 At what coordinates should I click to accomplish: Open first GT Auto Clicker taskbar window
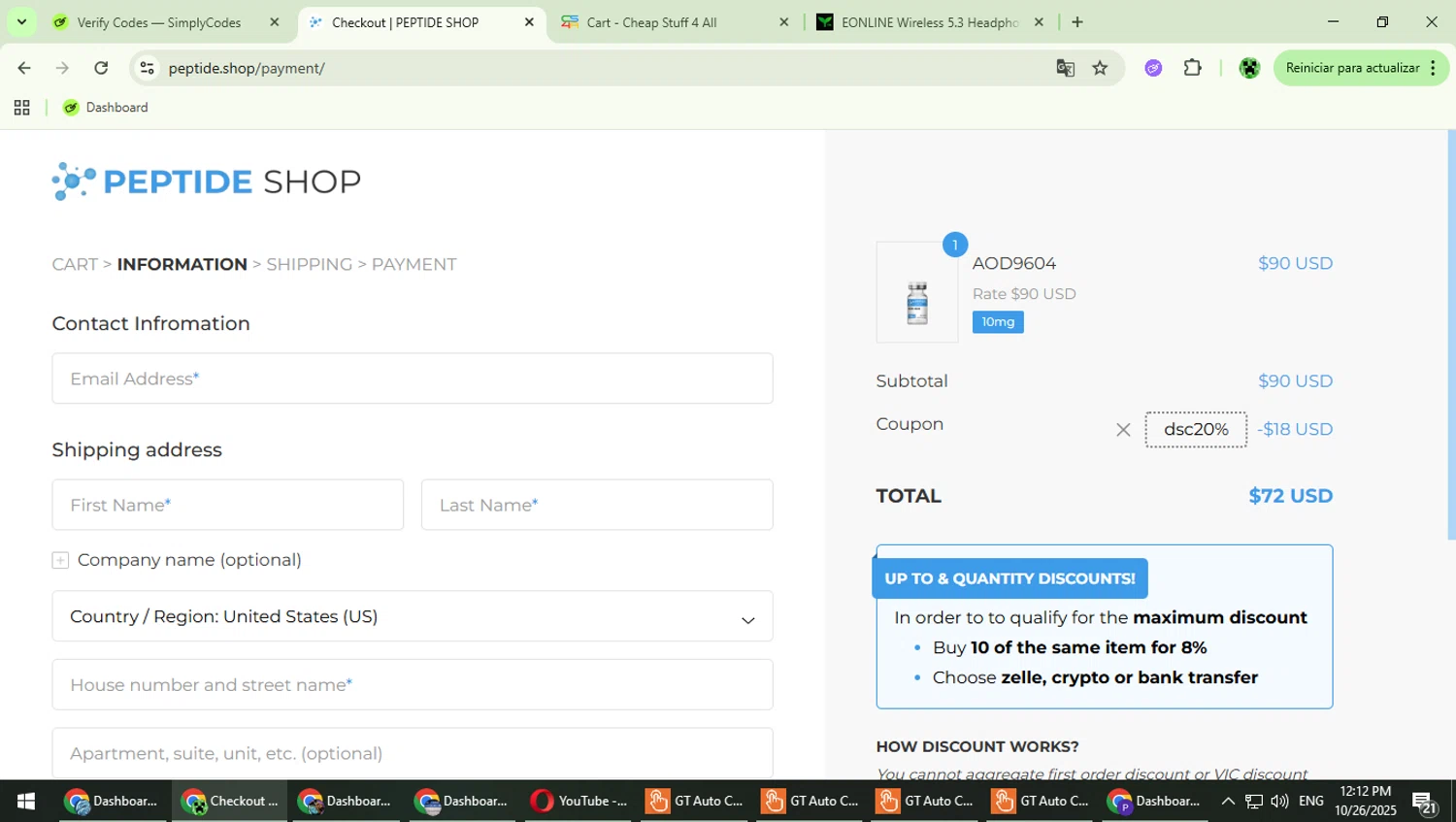click(x=695, y=802)
